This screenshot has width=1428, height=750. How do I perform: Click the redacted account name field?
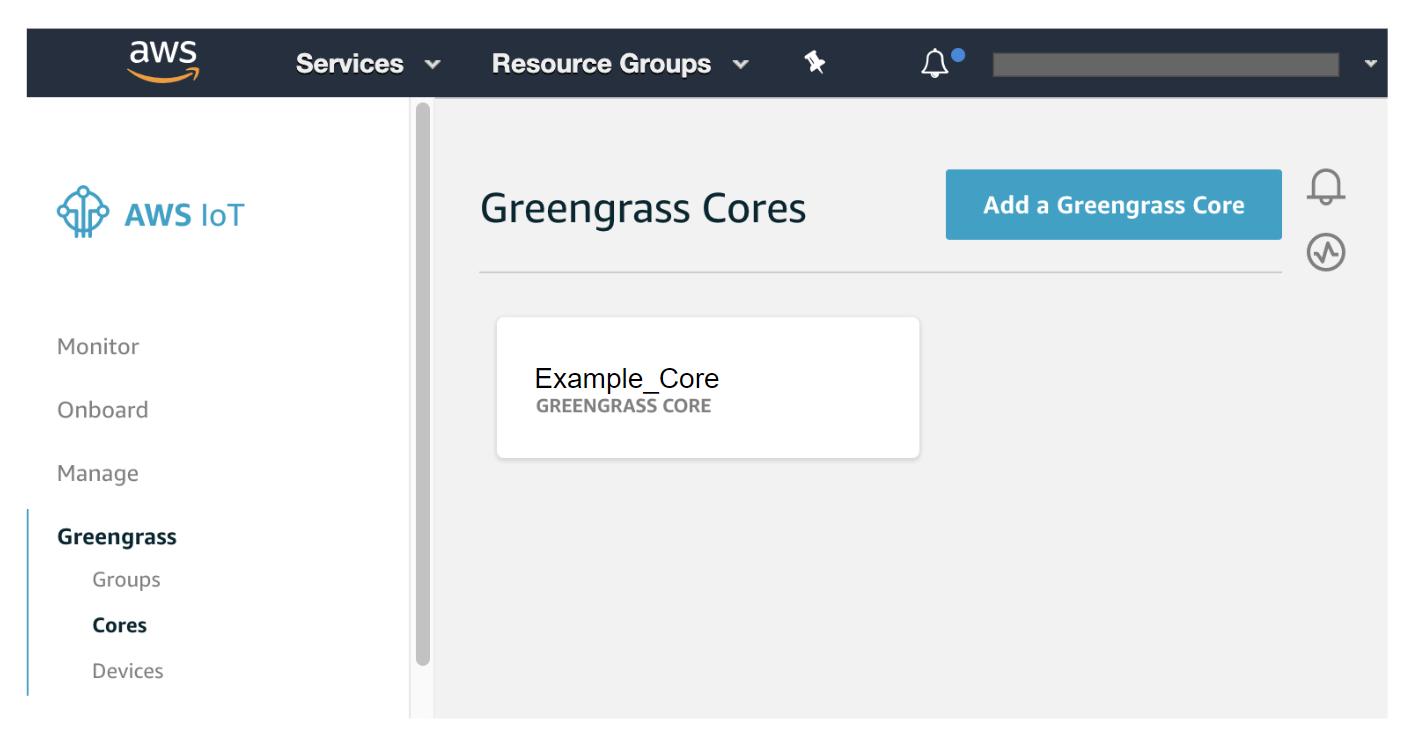(1165, 65)
